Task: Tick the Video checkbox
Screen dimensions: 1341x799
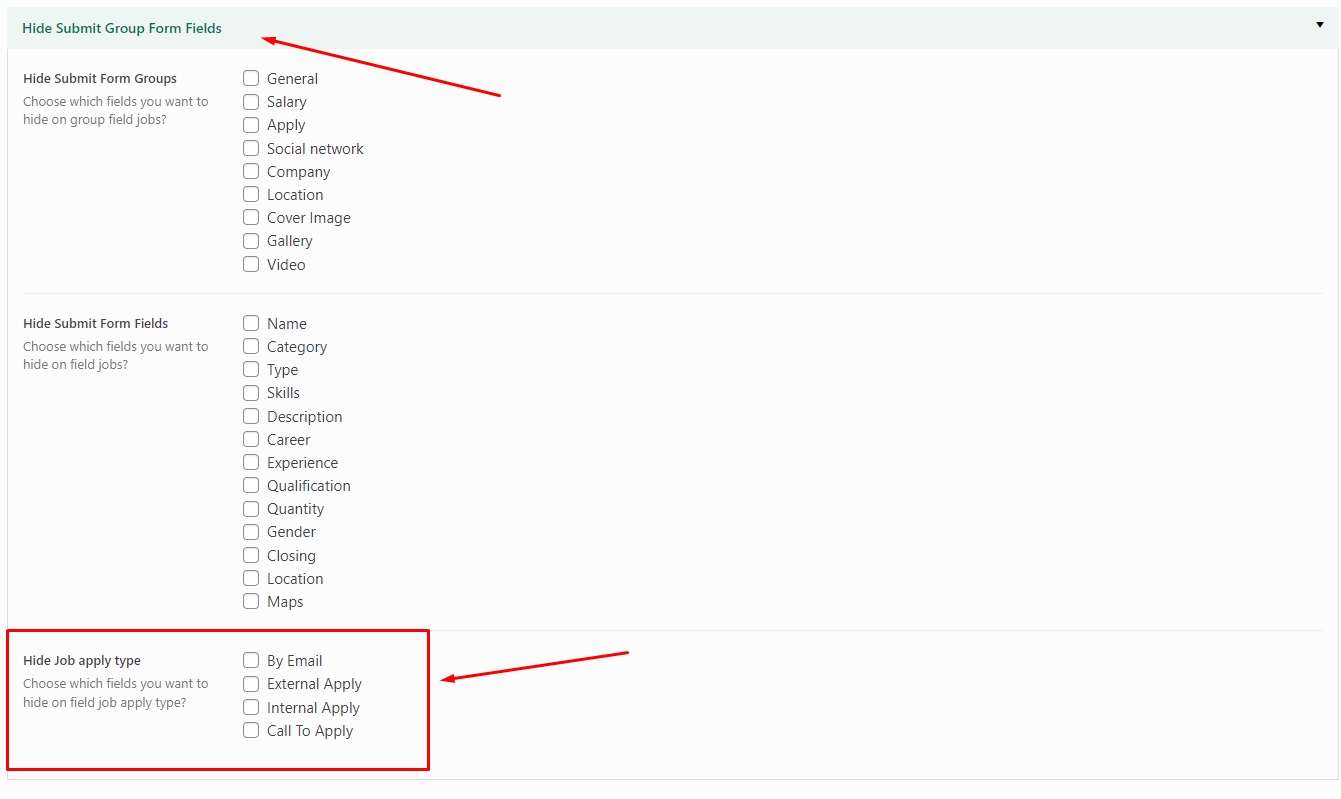Action: pyautogui.click(x=251, y=264)
